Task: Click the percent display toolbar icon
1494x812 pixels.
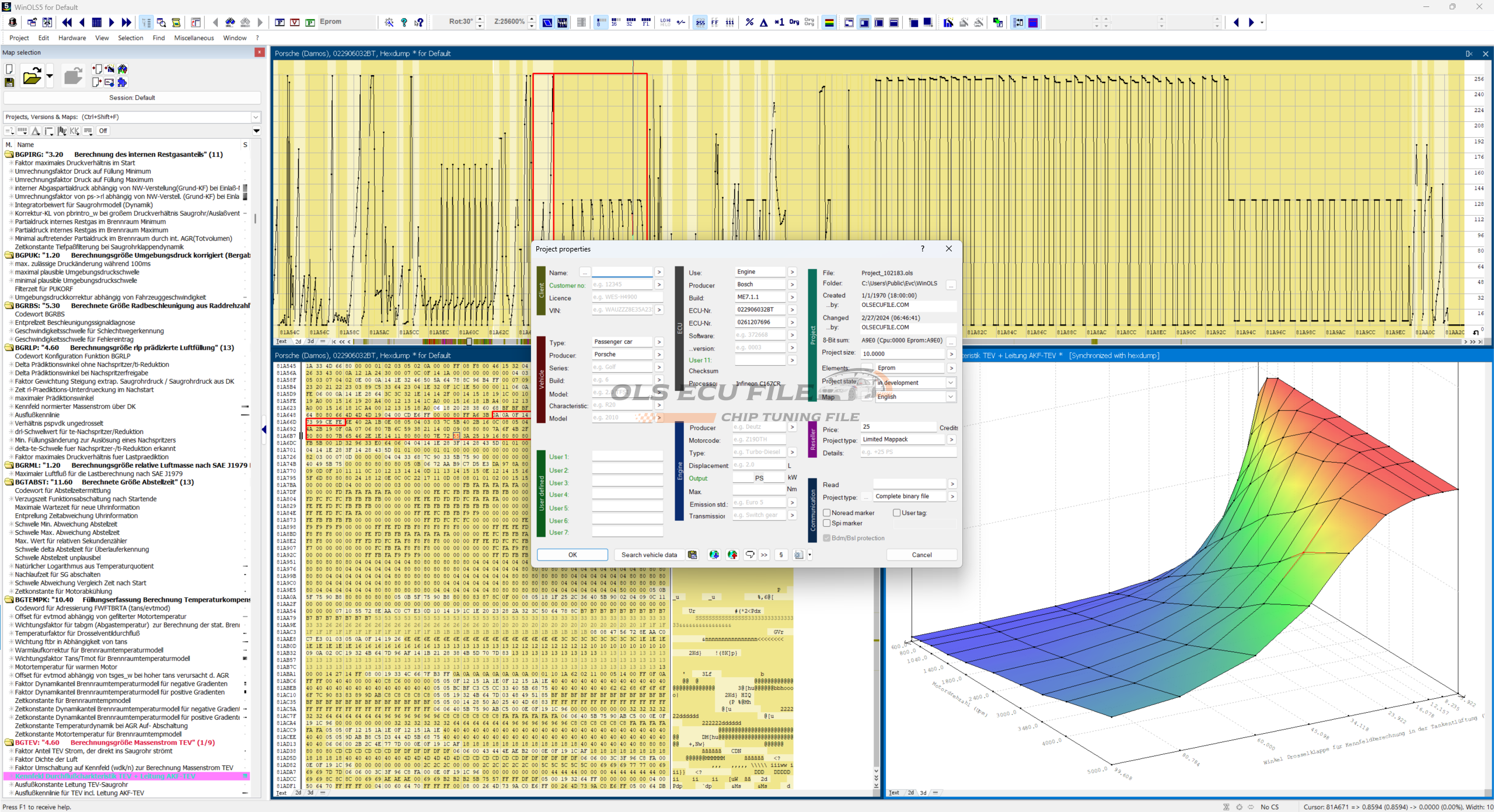Action: [749, 22]
